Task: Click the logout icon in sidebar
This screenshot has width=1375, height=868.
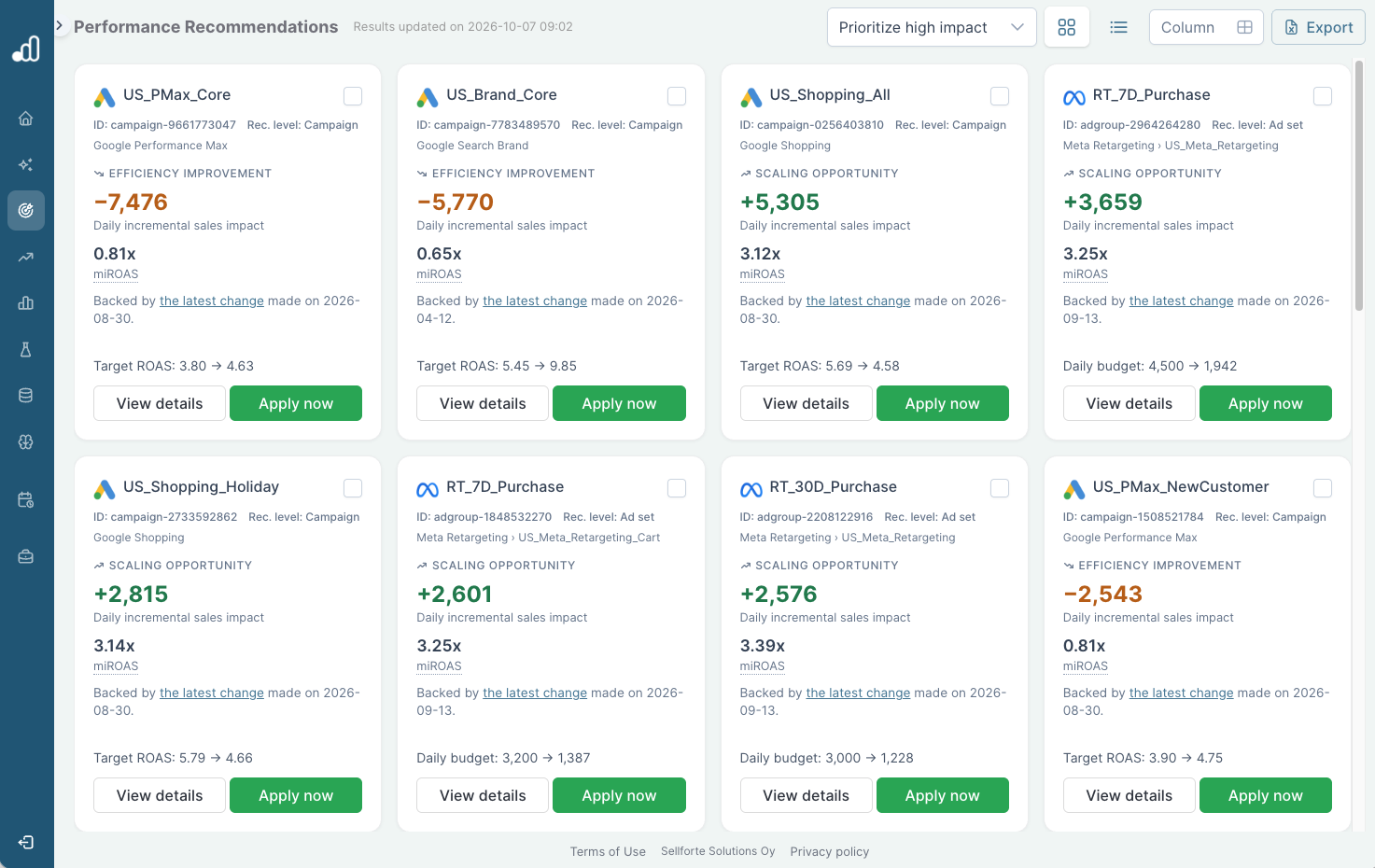Action: [x=26, y=843]
